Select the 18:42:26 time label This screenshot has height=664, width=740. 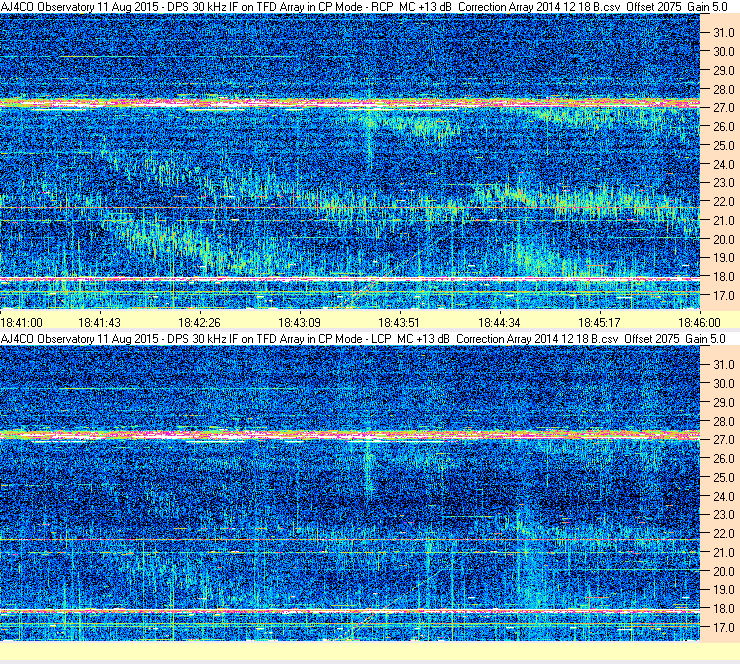(x=199, y=323)
